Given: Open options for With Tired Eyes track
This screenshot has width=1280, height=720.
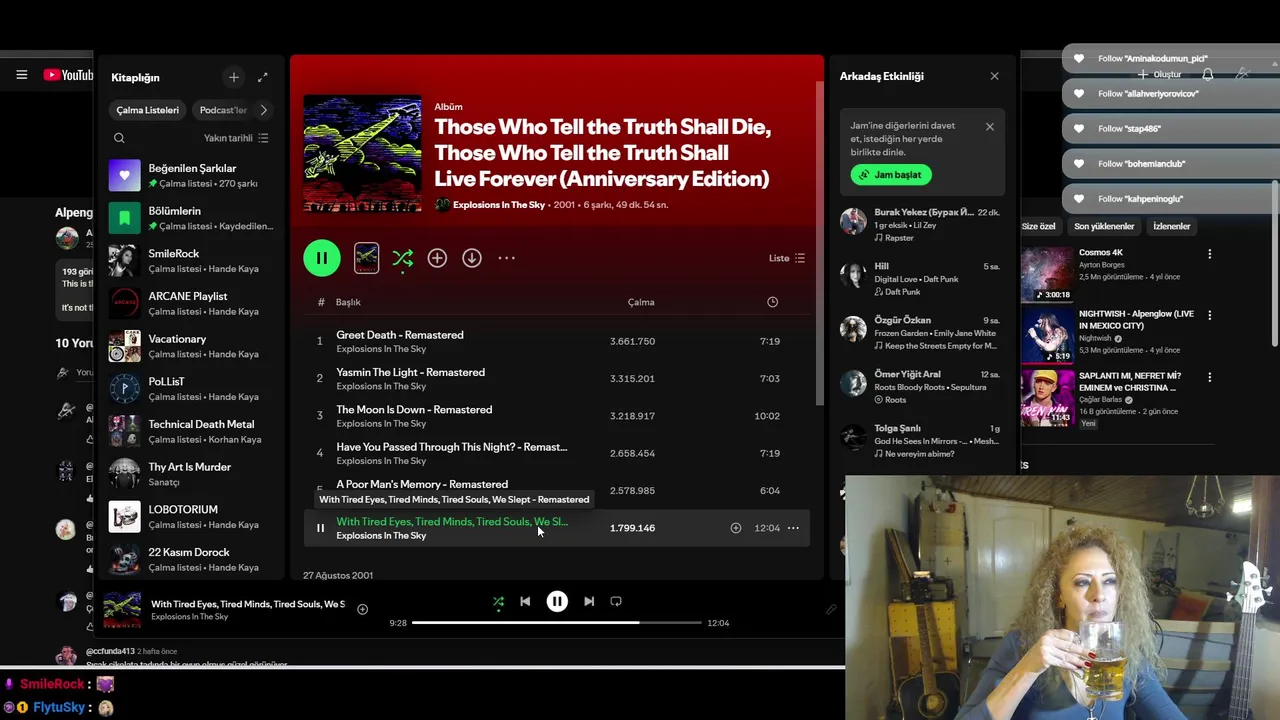Looking at the screenshot, I should click(793, 528).
